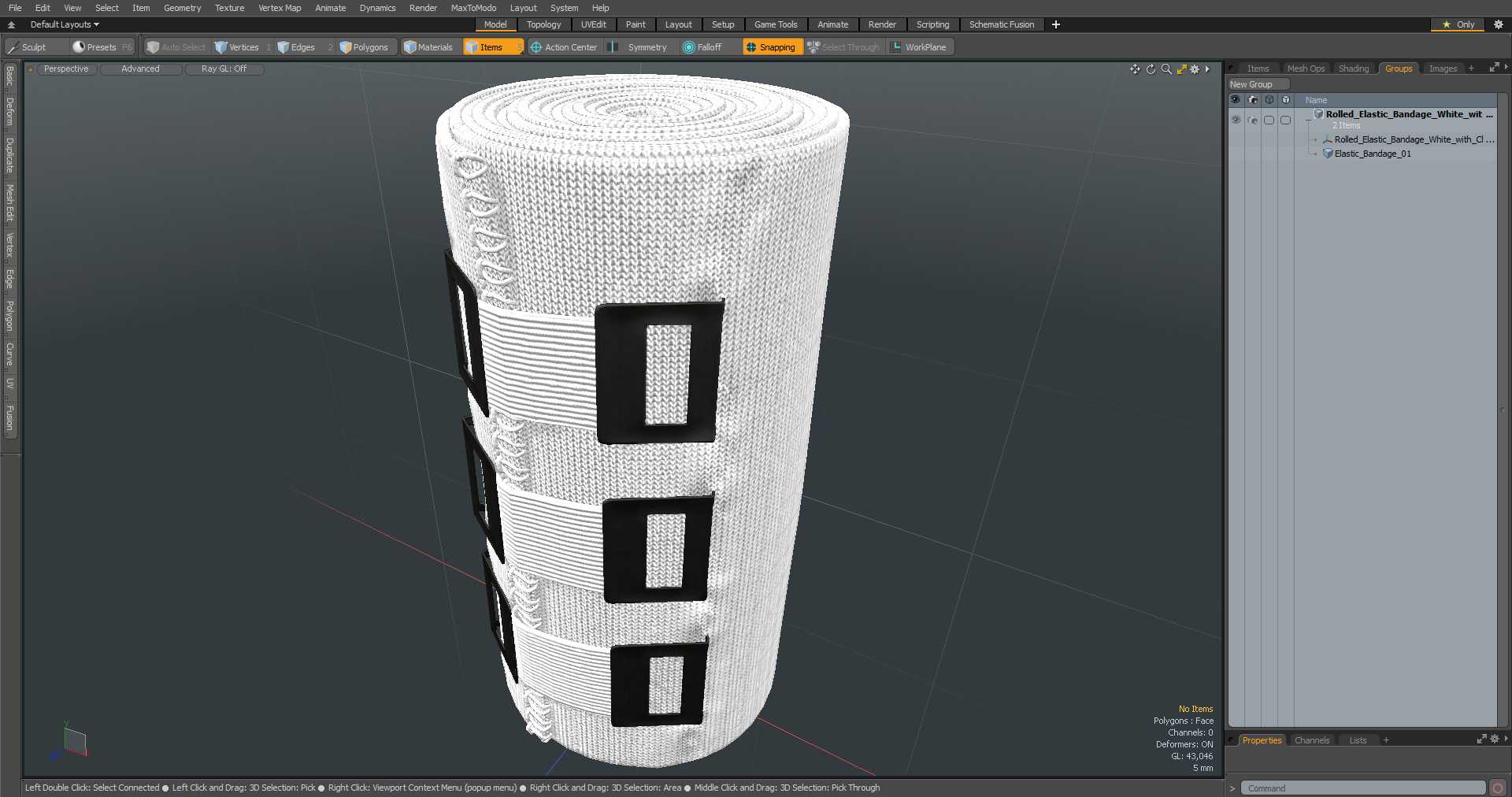This screenshot has width=1512, height=797.
Task: Check the third column box of the group row
Action: [1269, 120]
